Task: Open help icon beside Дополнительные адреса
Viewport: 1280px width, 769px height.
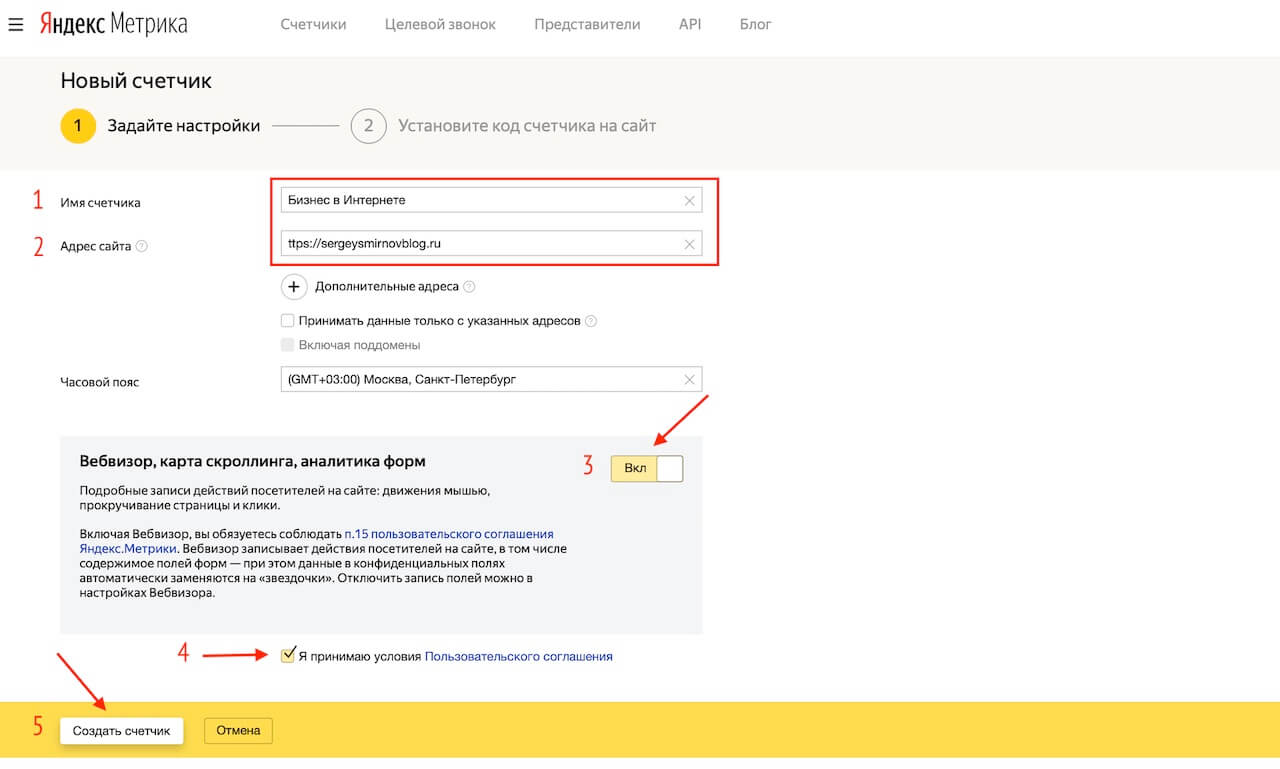Action: (470, 287)
